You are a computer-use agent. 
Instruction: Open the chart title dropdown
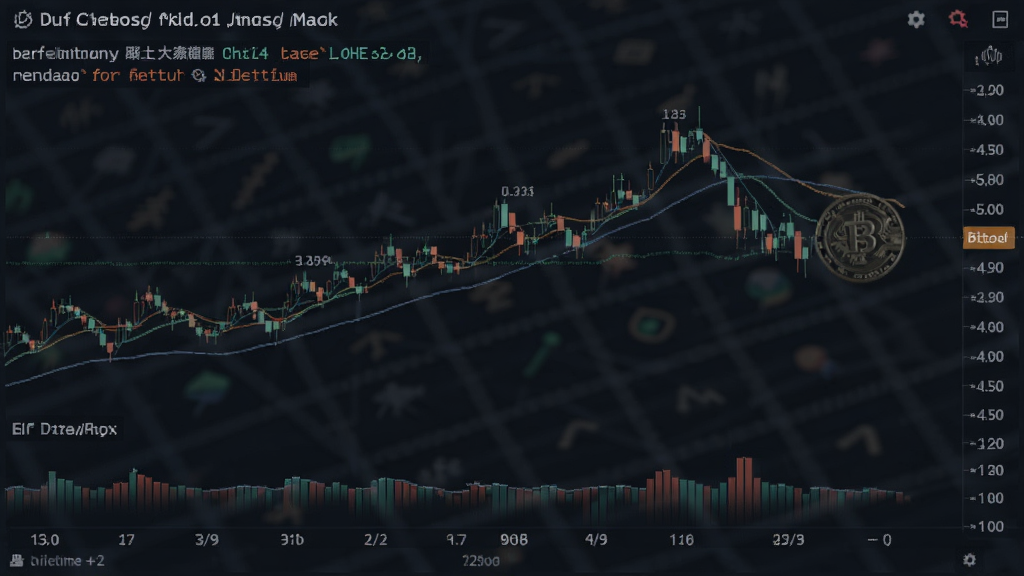point(188,20)
